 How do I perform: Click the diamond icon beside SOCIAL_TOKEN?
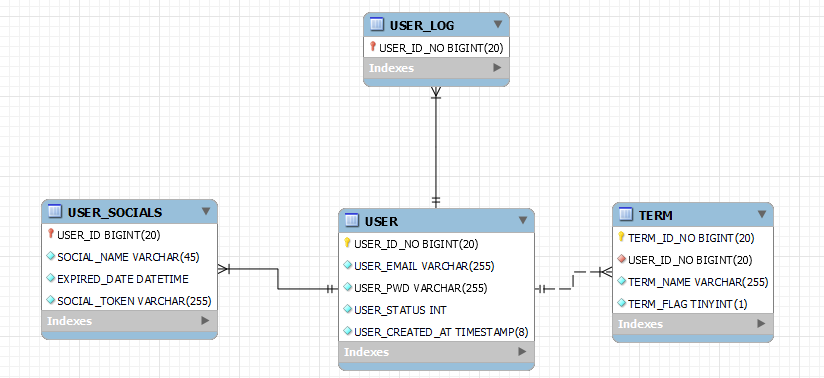(x=50, y=300)
